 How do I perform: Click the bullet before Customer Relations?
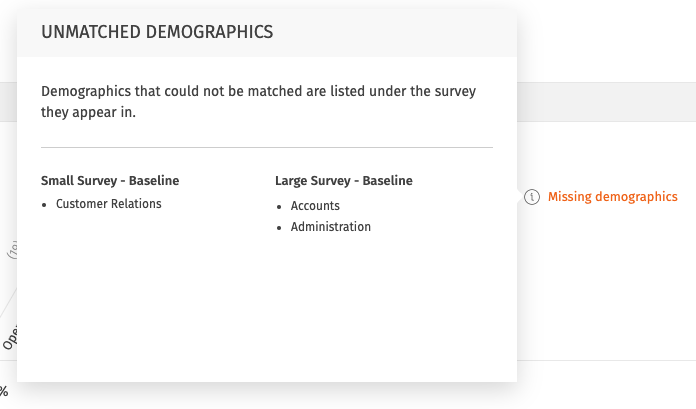point(46,205)
